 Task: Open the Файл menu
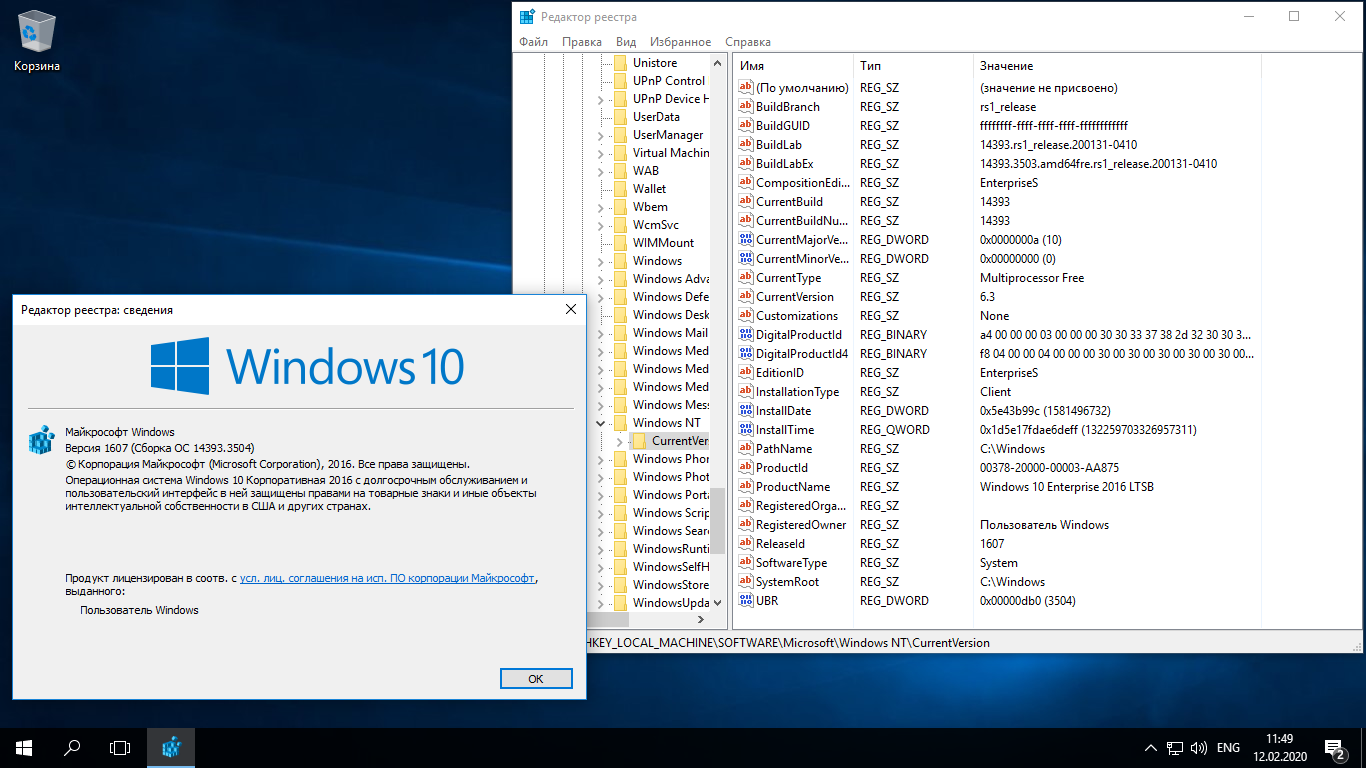coord(533,42)
